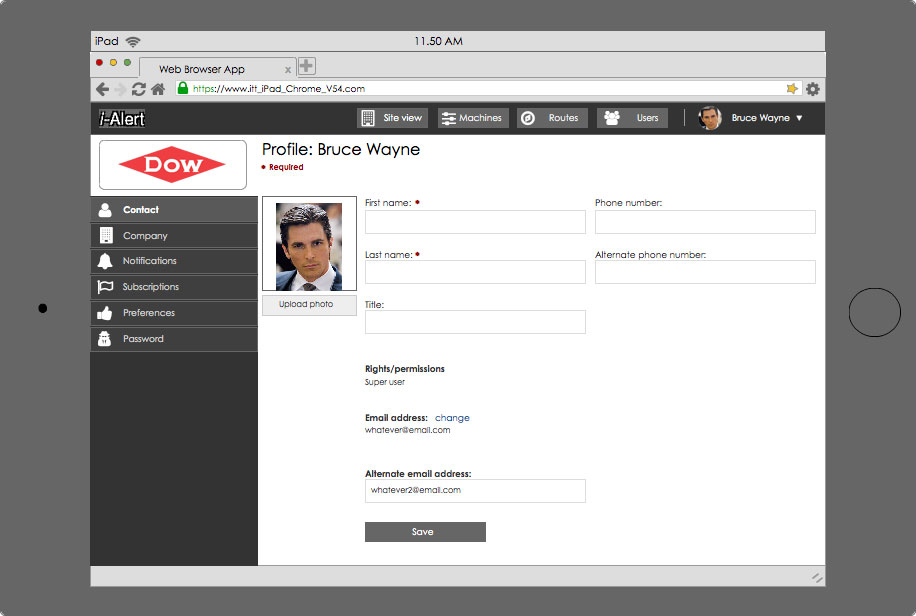
Task: Click the browser reload icon
Action: pyautogui.click(x=139, y=89)
